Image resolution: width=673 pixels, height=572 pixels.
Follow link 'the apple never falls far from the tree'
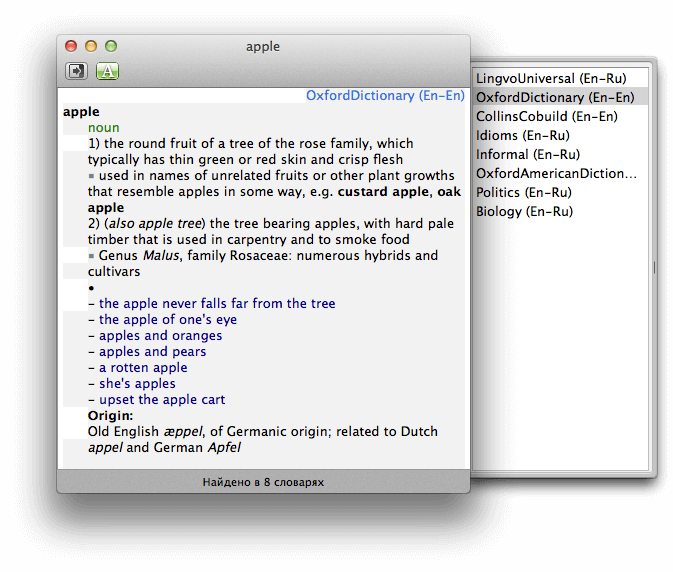point(217,303)
